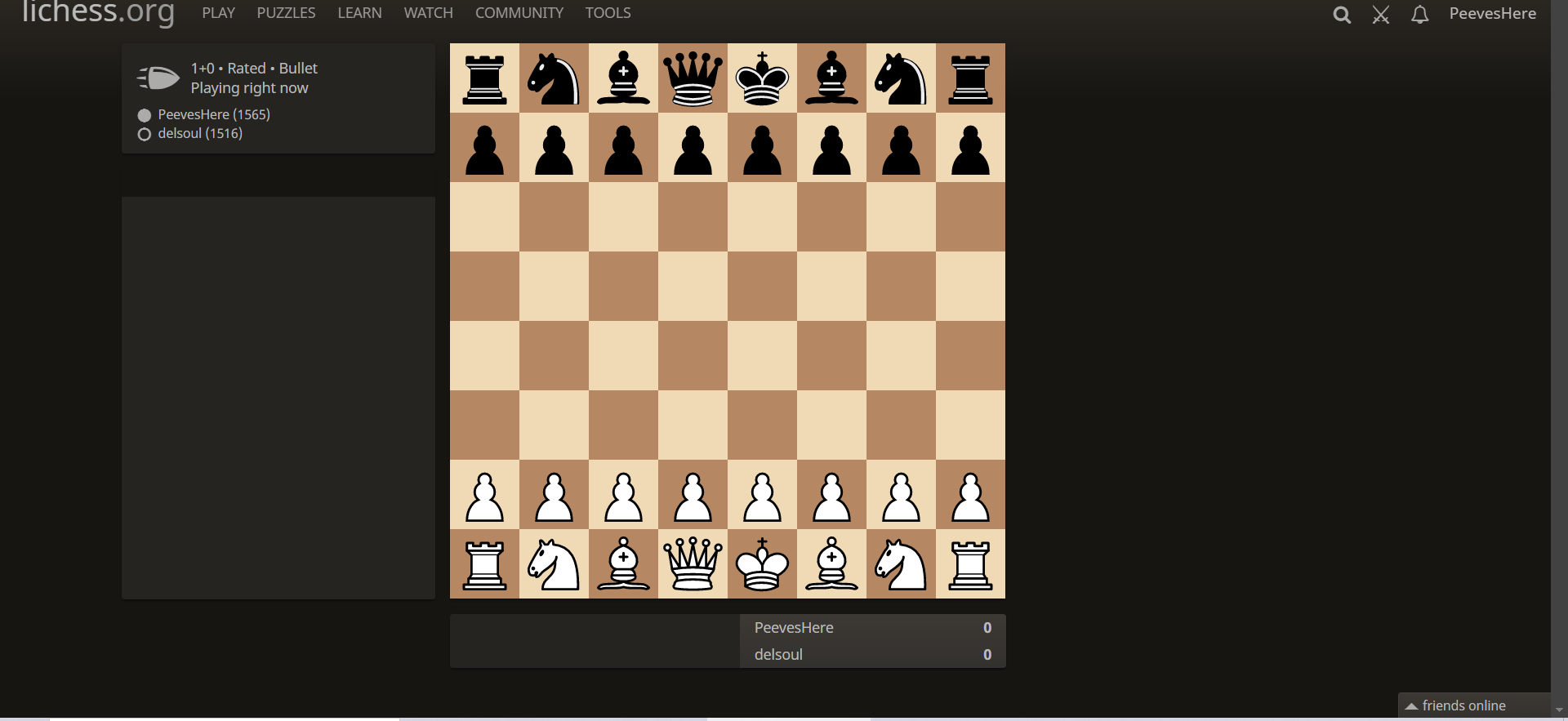1568x721 pixels.
Task: Click the Playing right now status text
Action: [x=249, y=88]
